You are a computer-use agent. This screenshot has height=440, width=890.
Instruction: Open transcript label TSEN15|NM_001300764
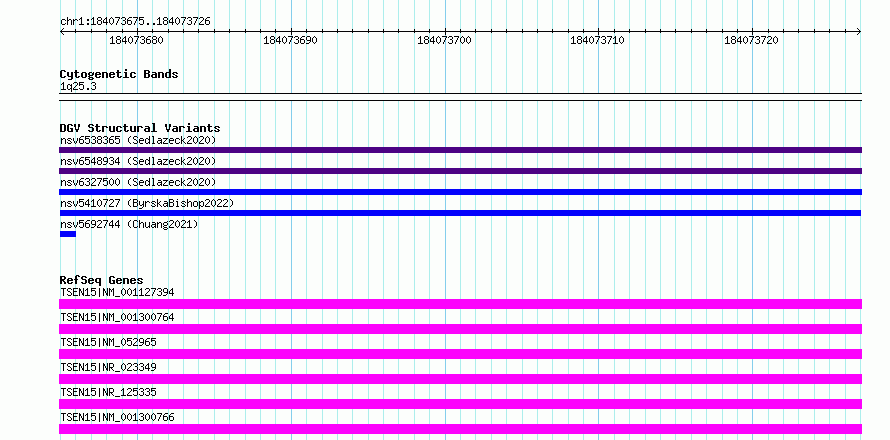[x=117, y=317]
